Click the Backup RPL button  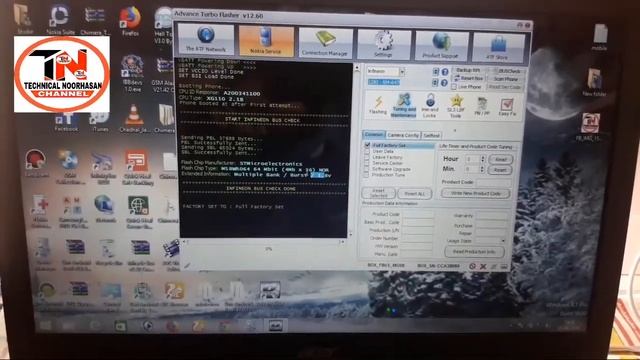[467, 71]
